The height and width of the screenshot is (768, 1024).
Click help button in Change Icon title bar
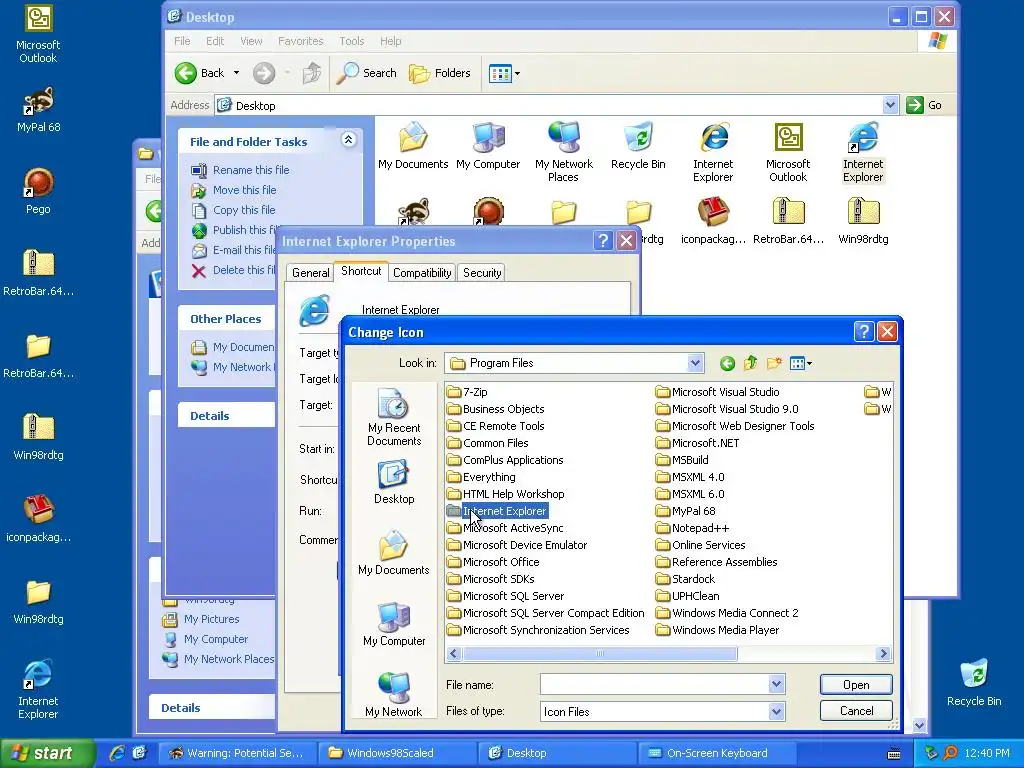863,332
